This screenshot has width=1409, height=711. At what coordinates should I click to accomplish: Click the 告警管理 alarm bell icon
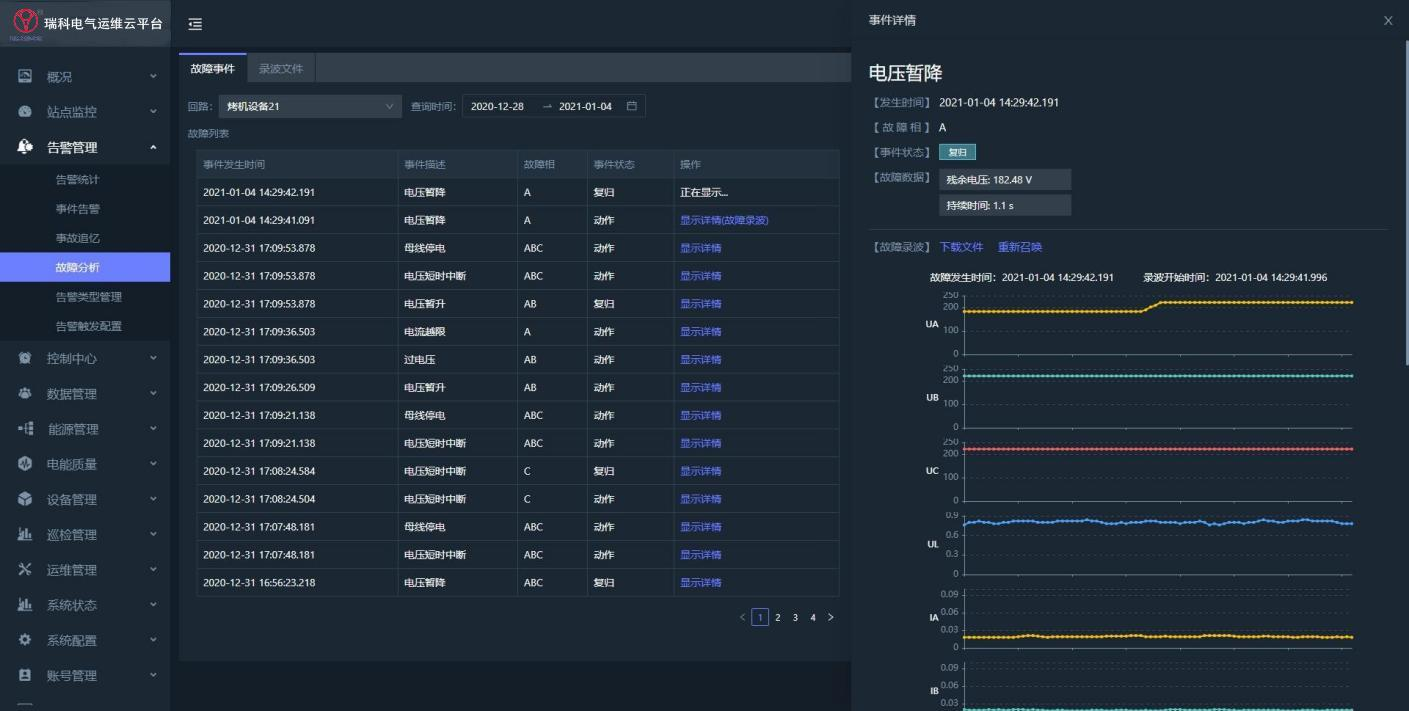point(25,147)
